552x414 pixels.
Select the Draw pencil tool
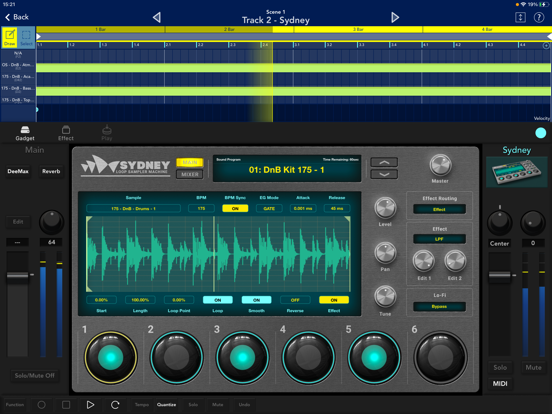point(10,37)
